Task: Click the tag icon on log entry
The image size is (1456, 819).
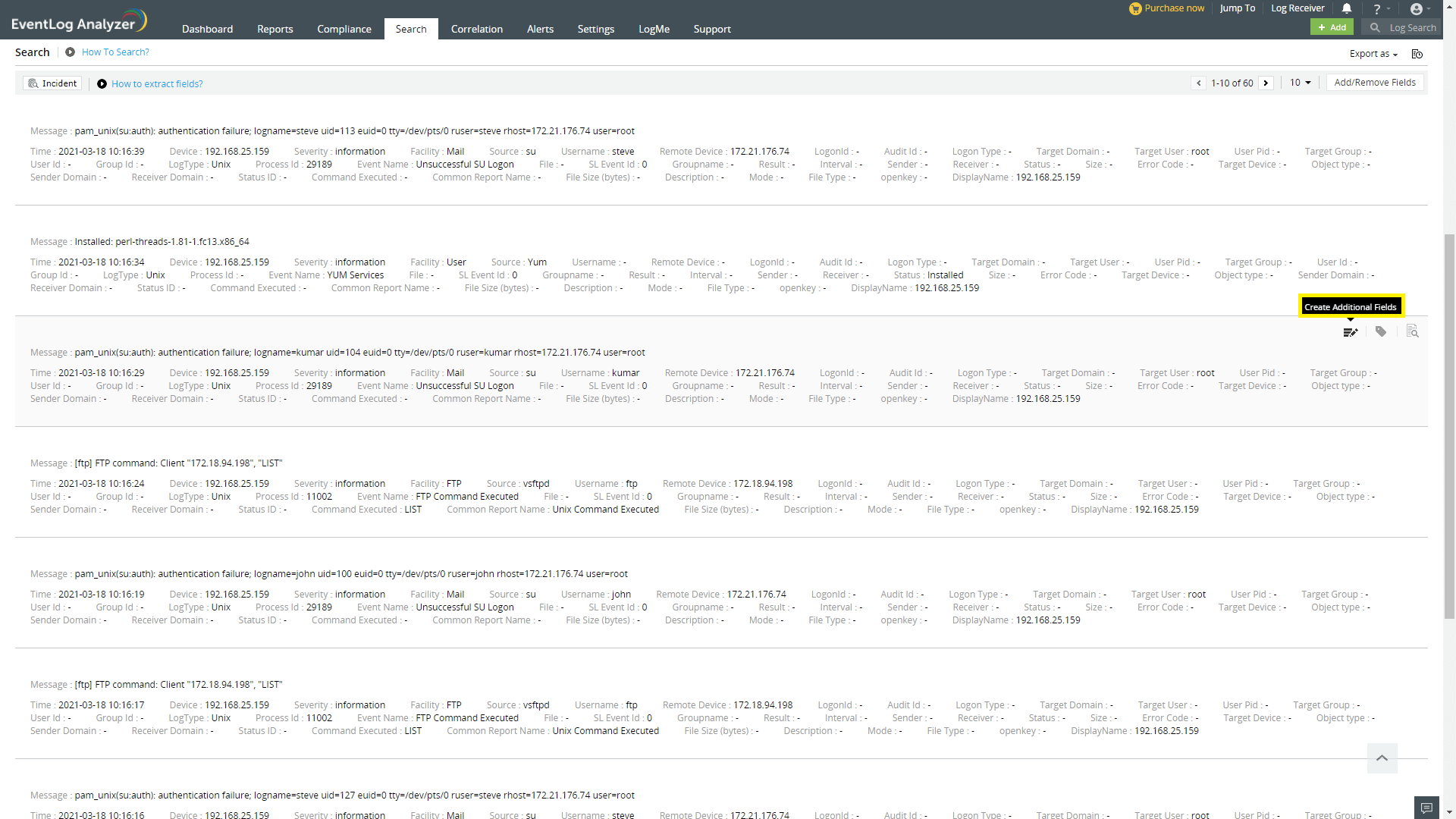Action: (x=1381, y=331)
